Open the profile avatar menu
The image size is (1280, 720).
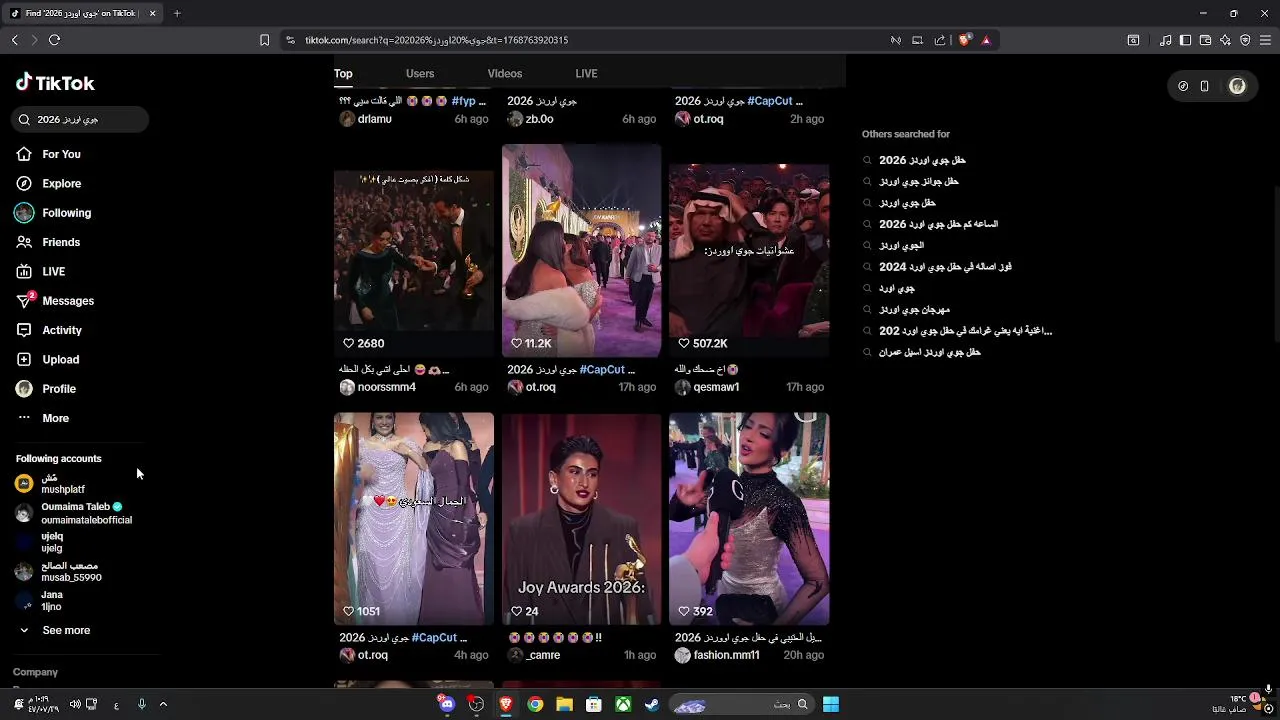tap(1237, 86)
